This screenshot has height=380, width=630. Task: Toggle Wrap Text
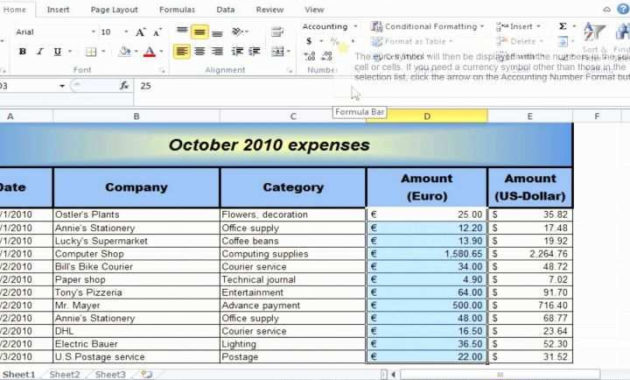pos(277,31)
